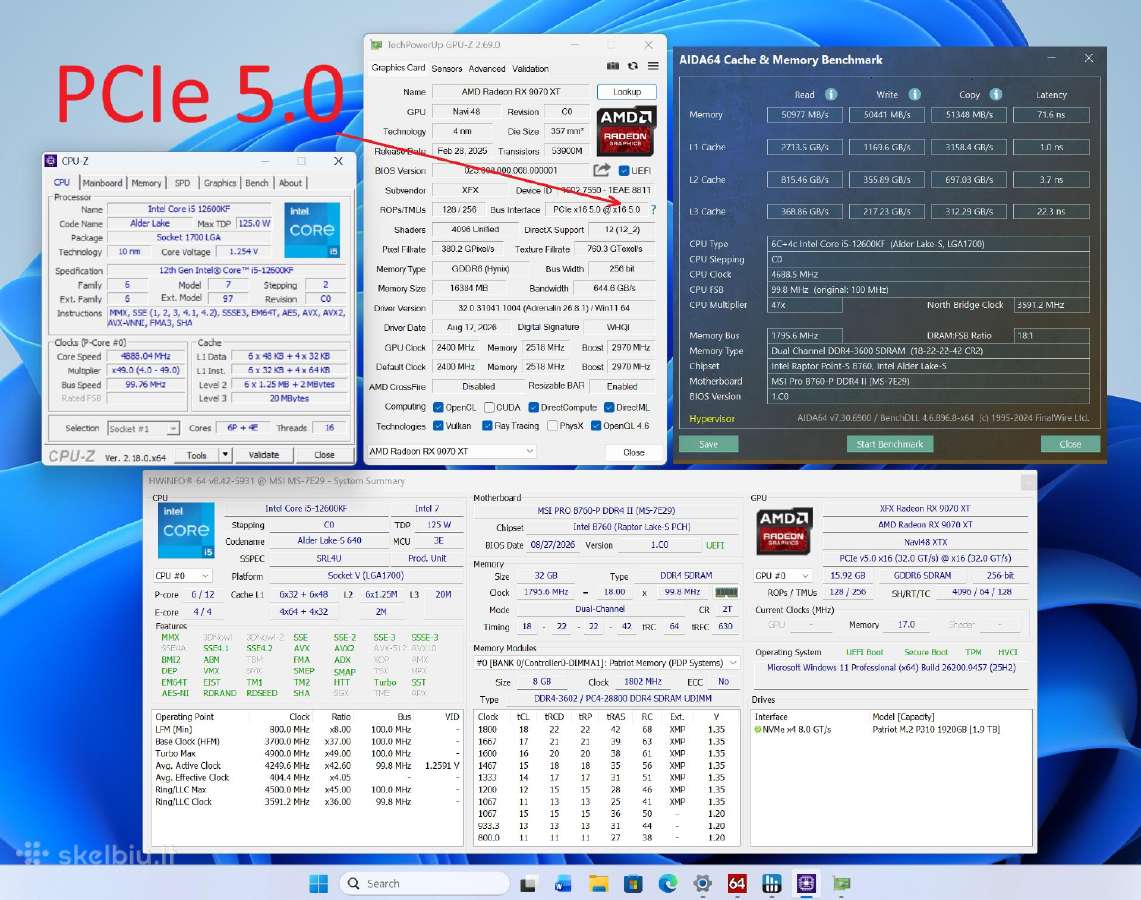The height and width of the screenshot is (900, 1141).
Task: Open the CPU #0 dropdown in HWiNFO
Action: coord(183,576)
